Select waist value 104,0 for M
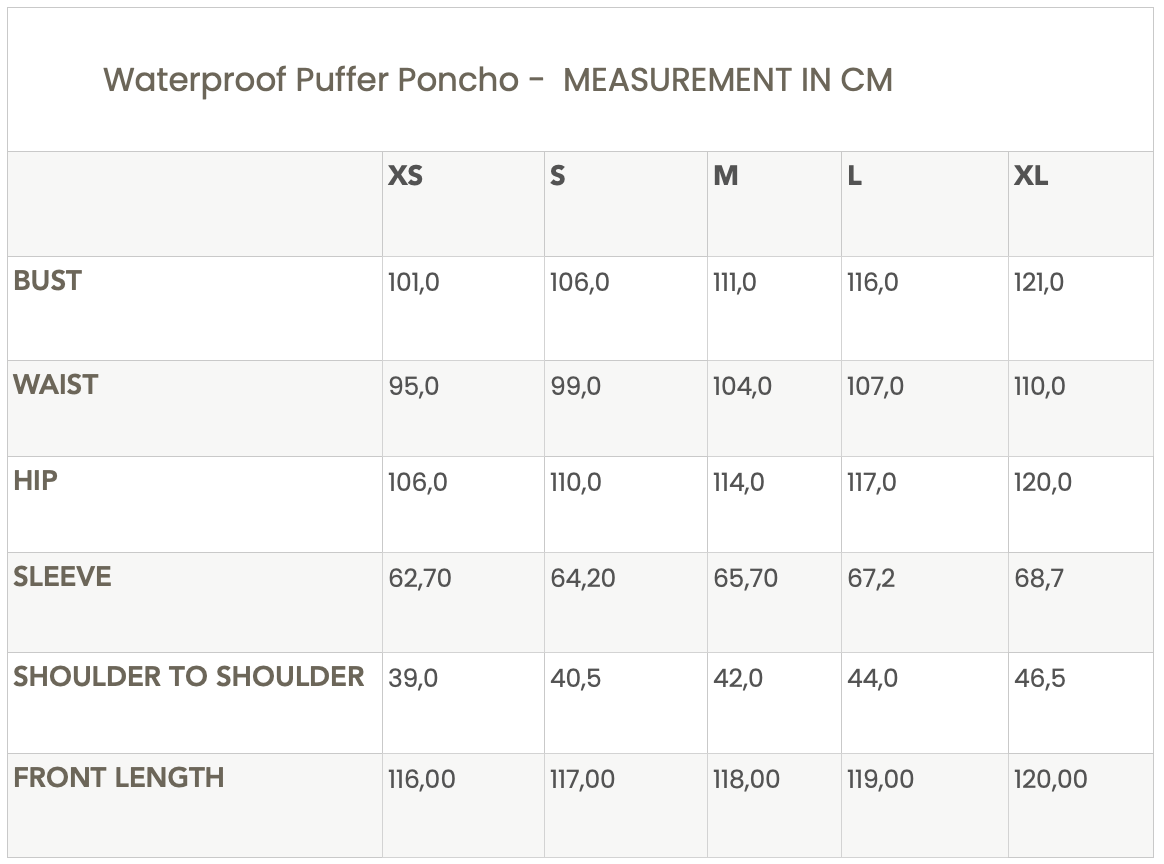The image size is (1164, 864). (742, 386)
